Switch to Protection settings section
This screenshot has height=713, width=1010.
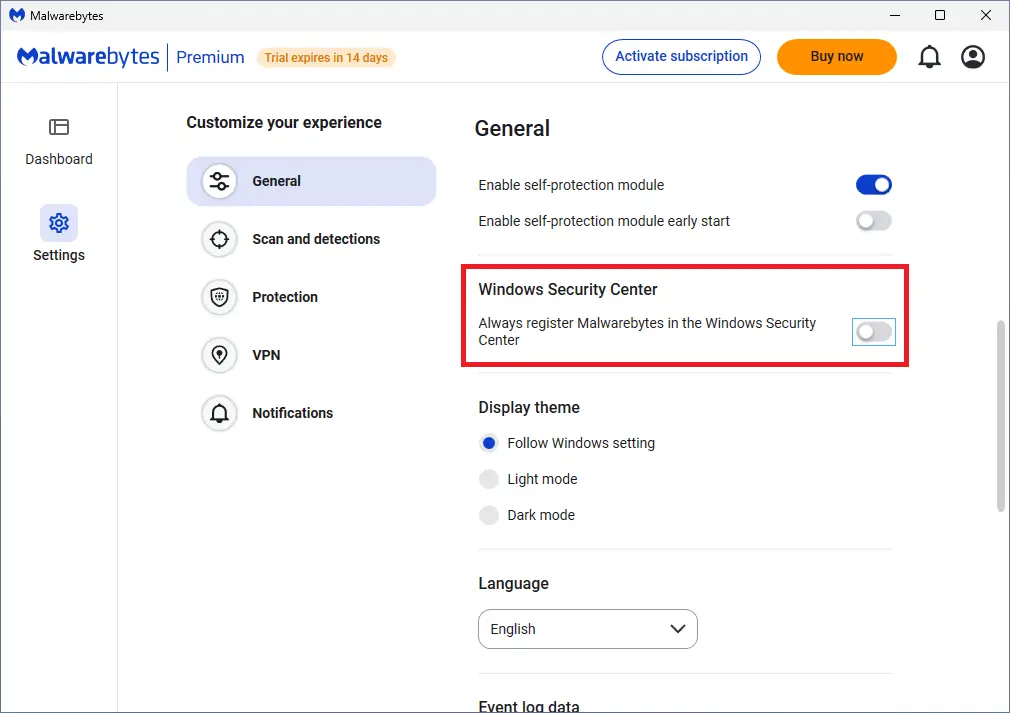coord(285,297)
